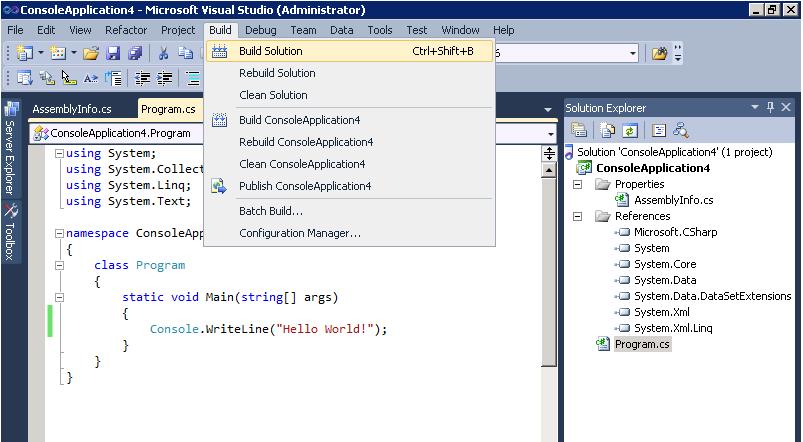The width and height of the screenshot is (803, 442).
Task: Collapse the using directives outlining block
Action: 59,153
